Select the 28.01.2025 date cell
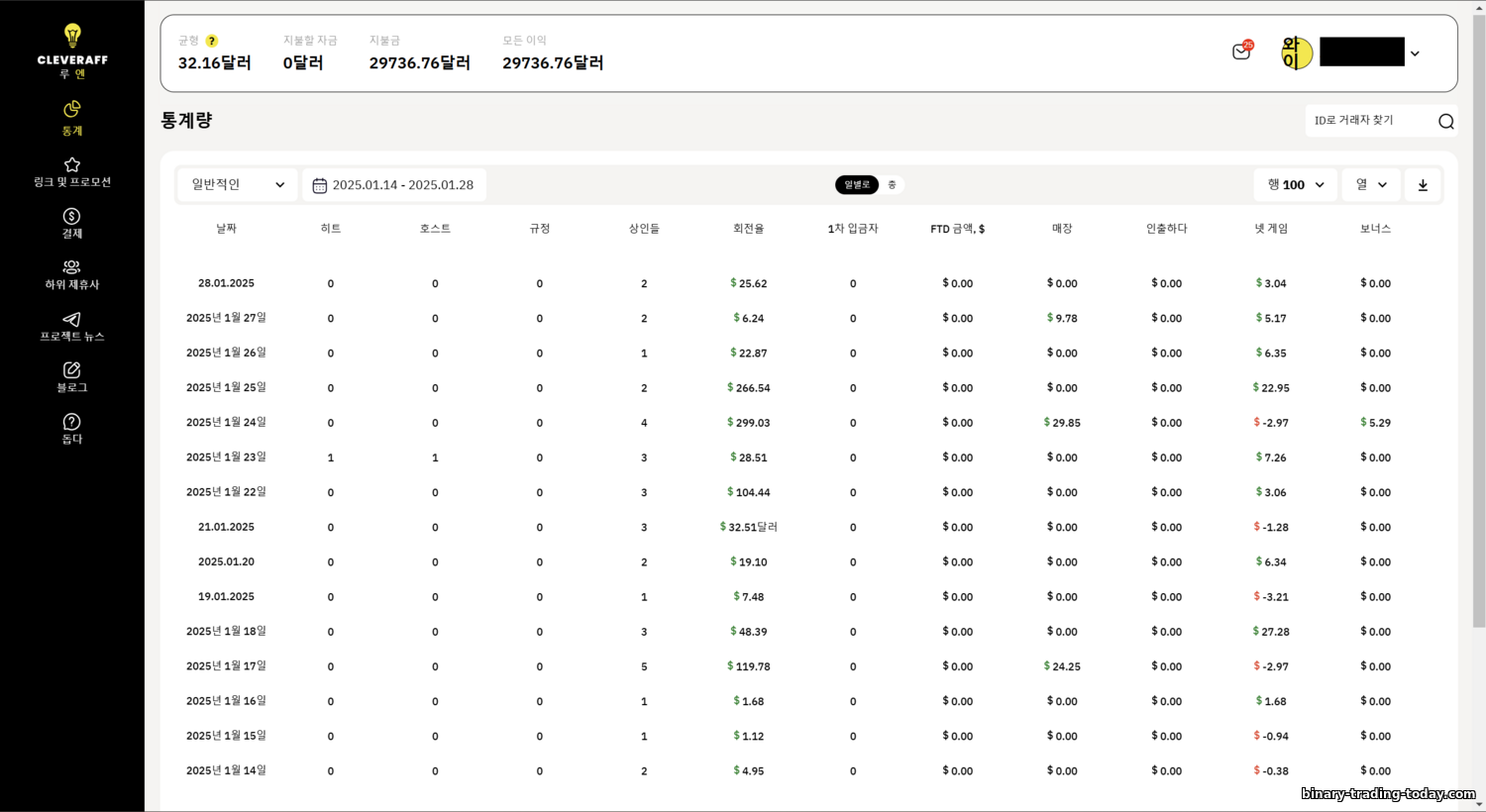This screenshot has width=1486, height=812. coord(226,283)
